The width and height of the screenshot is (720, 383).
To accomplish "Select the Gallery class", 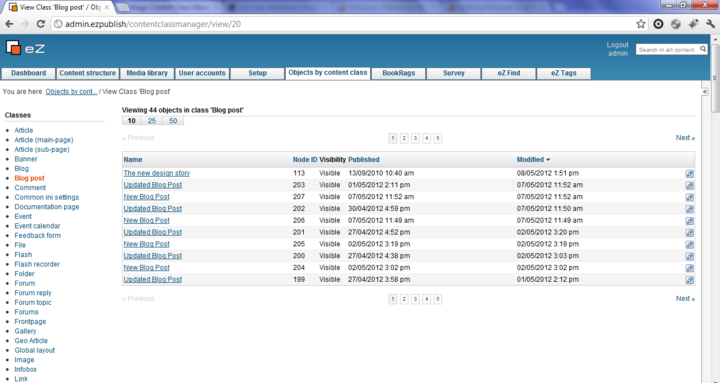I will click(25, 331).
